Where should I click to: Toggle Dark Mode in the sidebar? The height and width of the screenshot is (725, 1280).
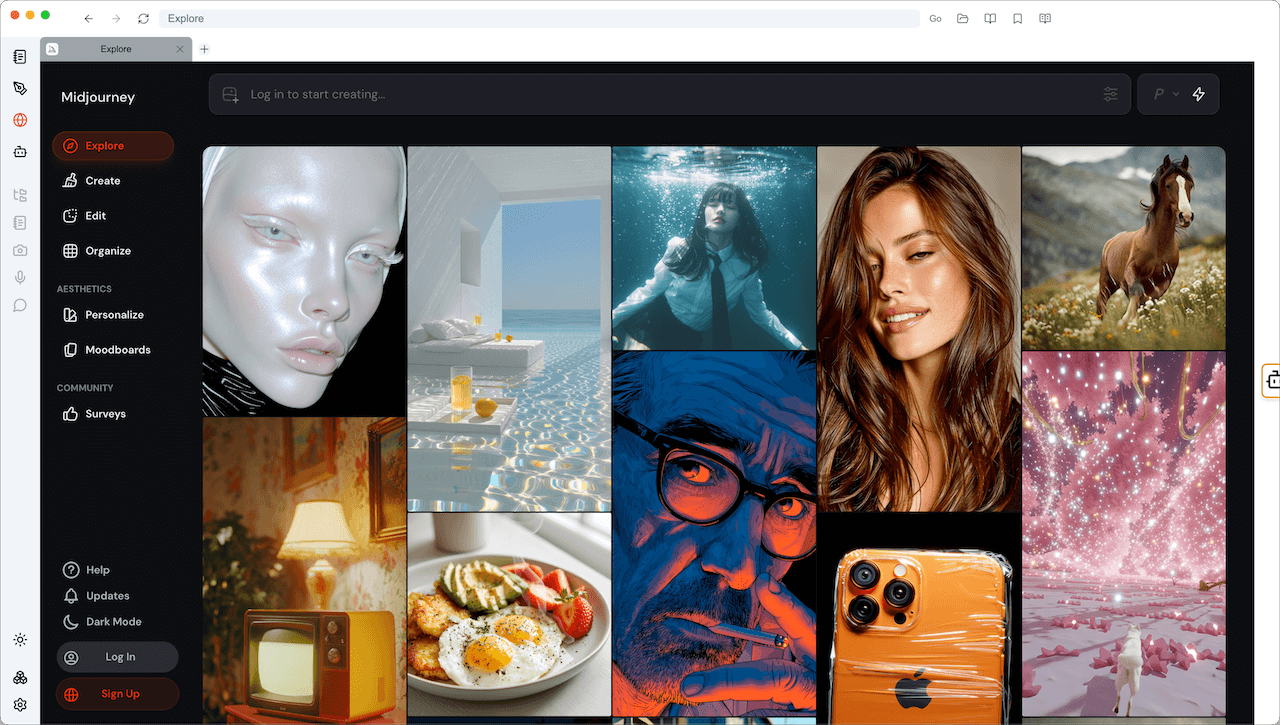[102, 621]
